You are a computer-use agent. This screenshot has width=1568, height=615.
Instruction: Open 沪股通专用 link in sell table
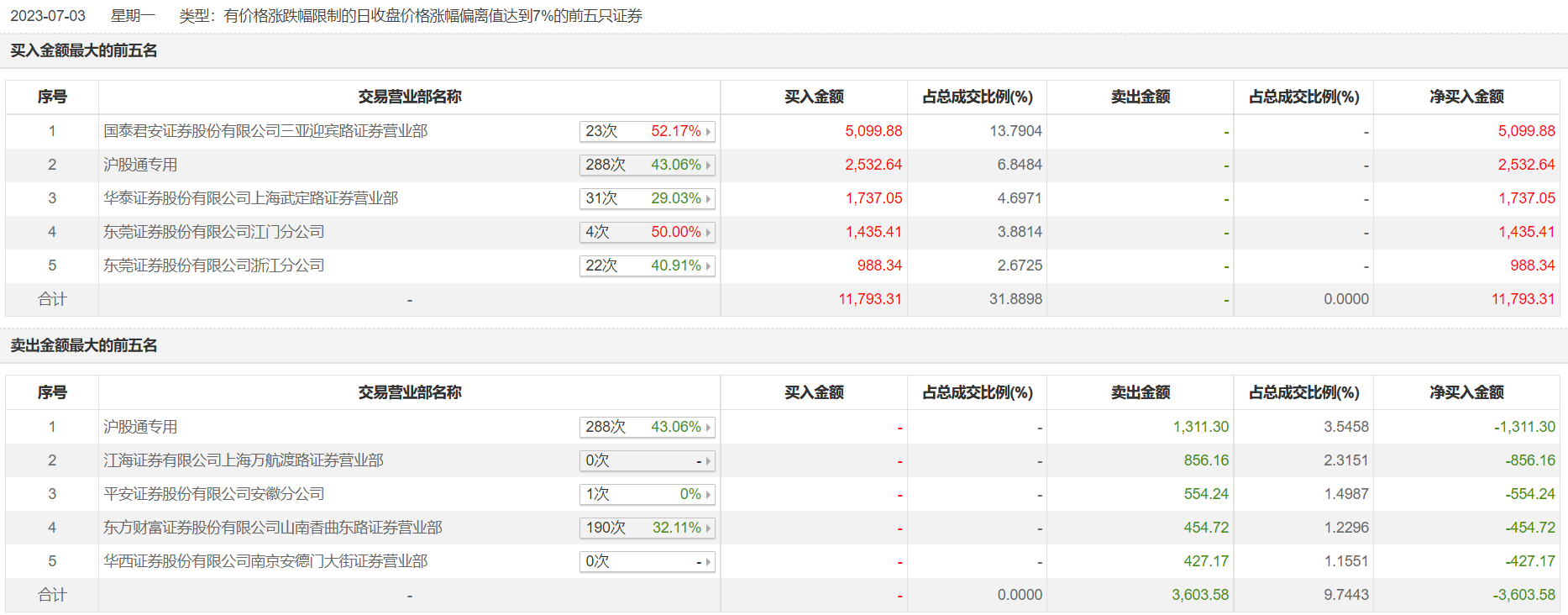click(140, 427)
